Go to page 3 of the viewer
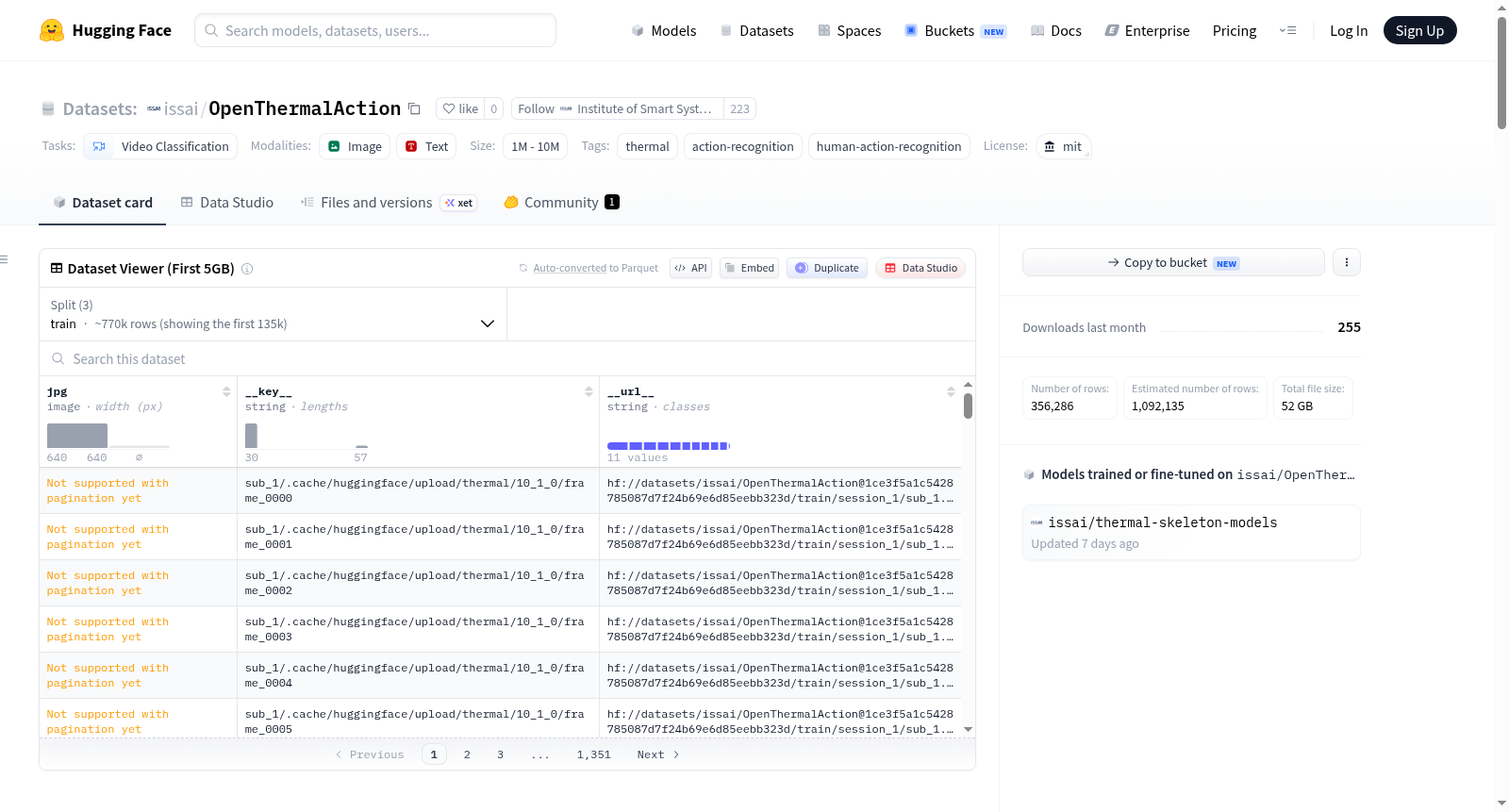1509x812 pixels. (x=500, y=754)
